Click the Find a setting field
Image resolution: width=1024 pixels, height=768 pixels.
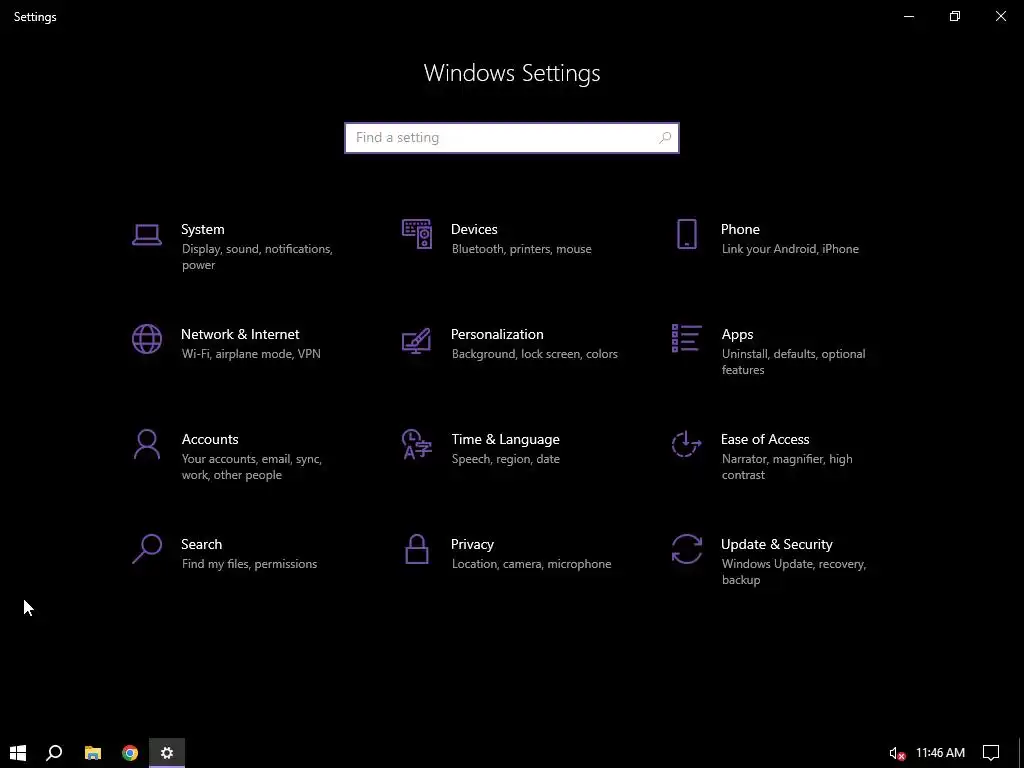tap(512, 138)
